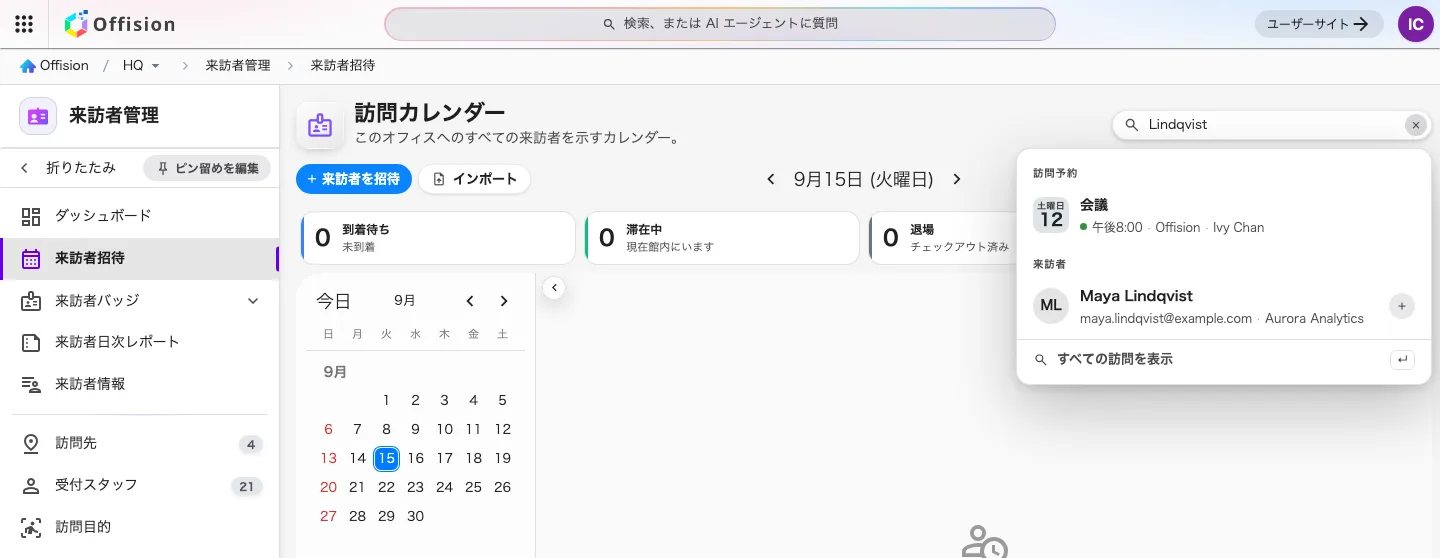Open 受付スタッフ in the sidebar

point(139,486)
